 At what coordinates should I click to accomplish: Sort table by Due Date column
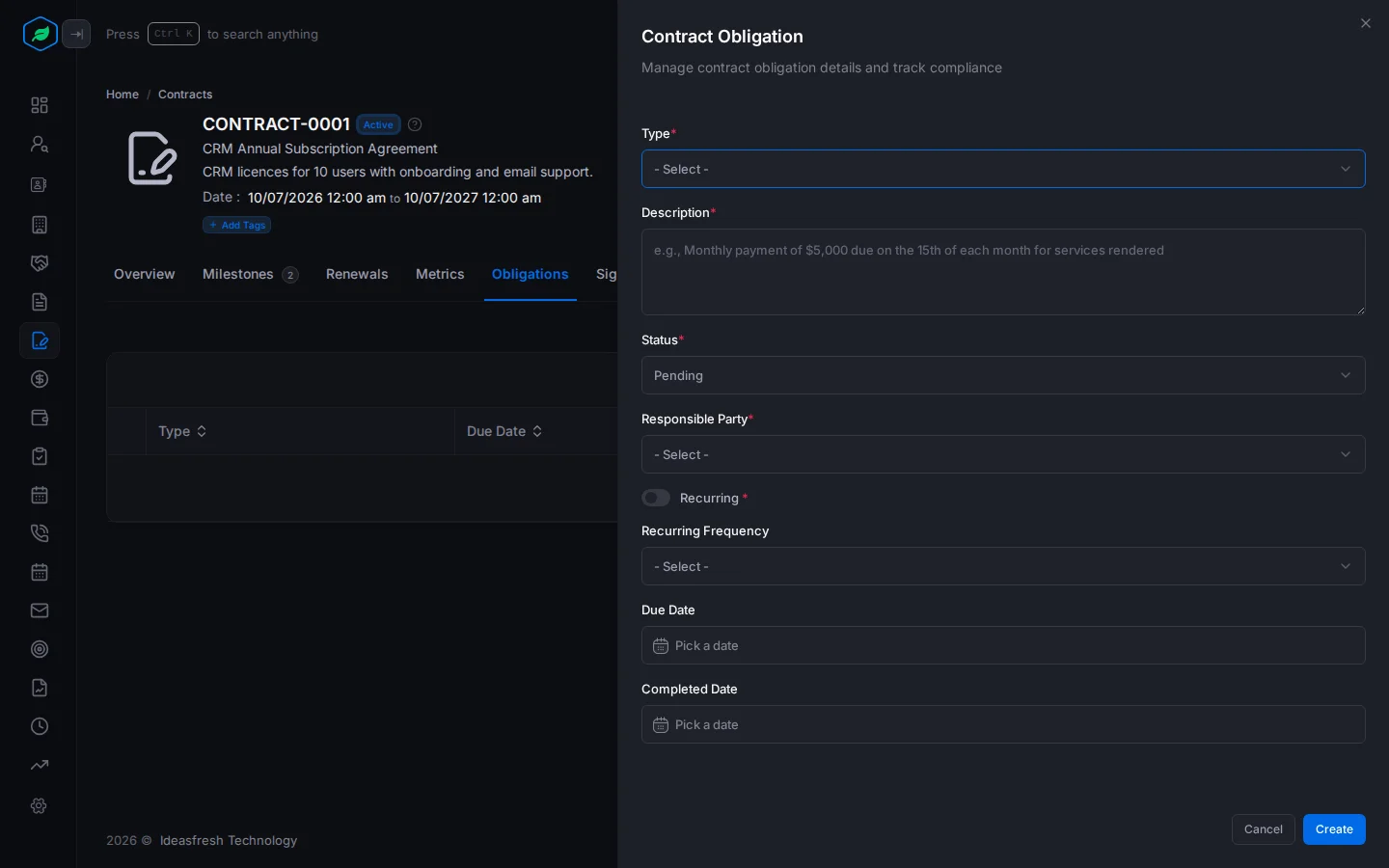click(x=504, y=431)
